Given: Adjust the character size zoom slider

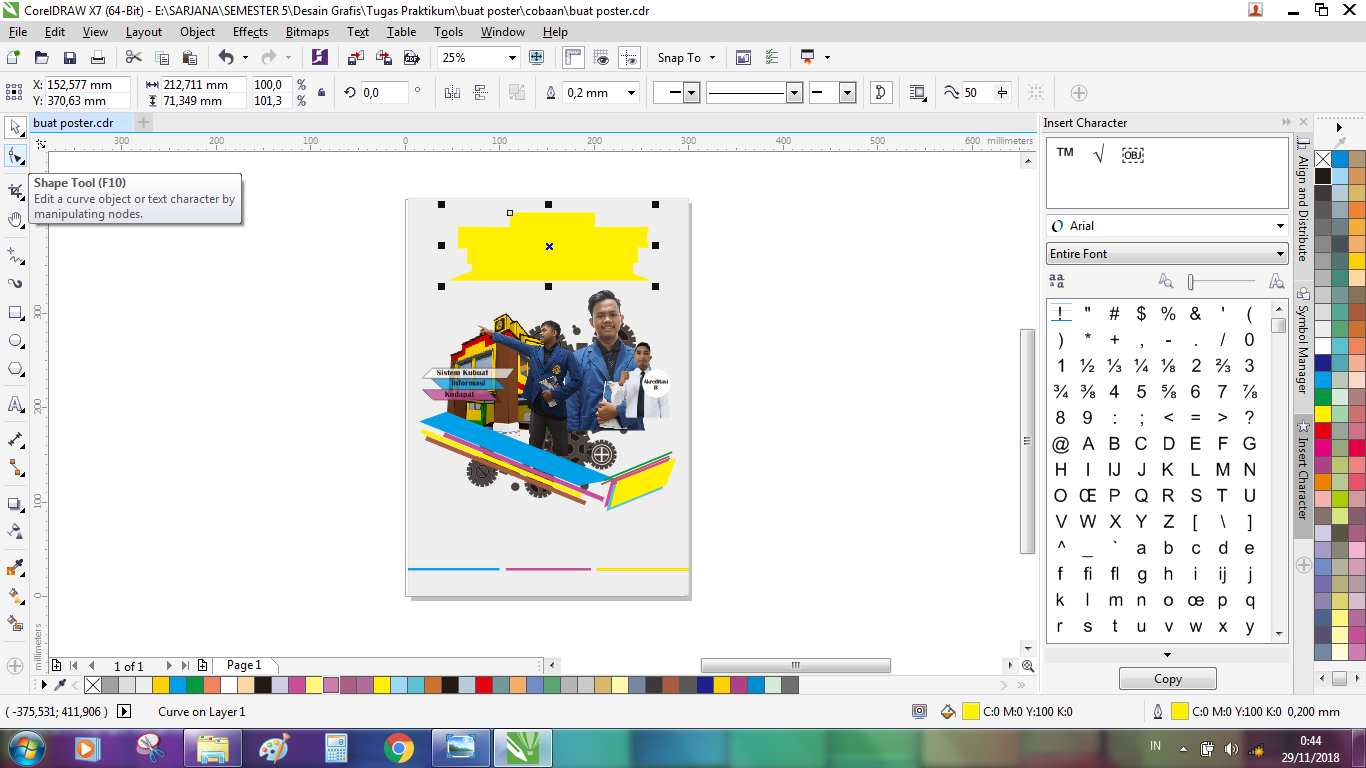Looking at the screenshot, I should (x=1191, y=282).
